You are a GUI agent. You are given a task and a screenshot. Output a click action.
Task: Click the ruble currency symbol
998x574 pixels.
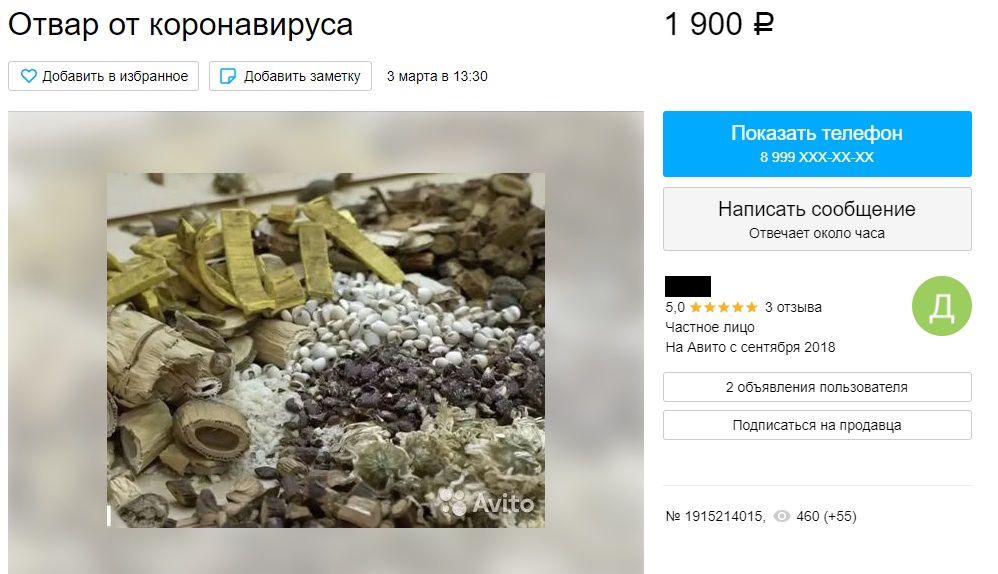coord(764,25)
